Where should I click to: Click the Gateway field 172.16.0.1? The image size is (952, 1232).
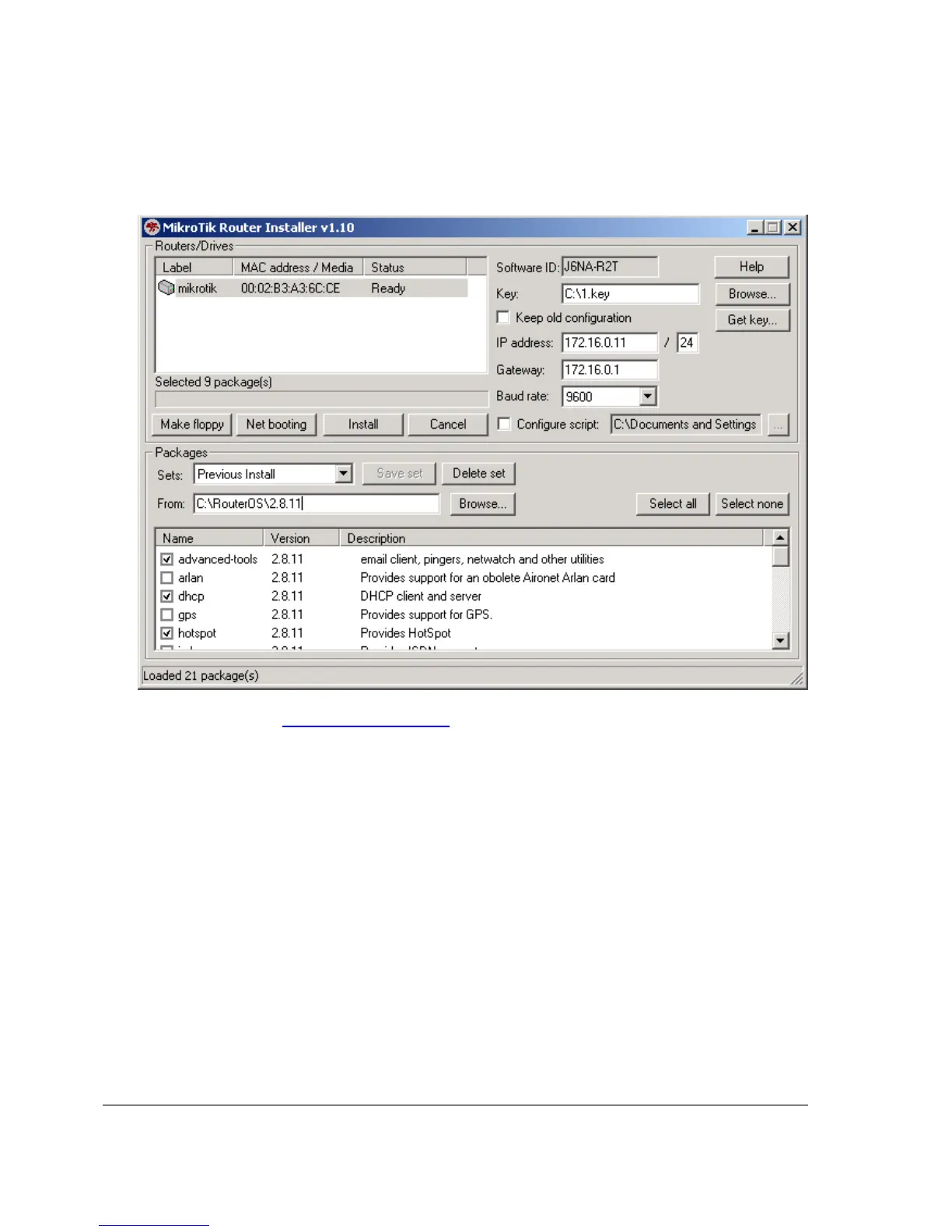coord(610,370)
